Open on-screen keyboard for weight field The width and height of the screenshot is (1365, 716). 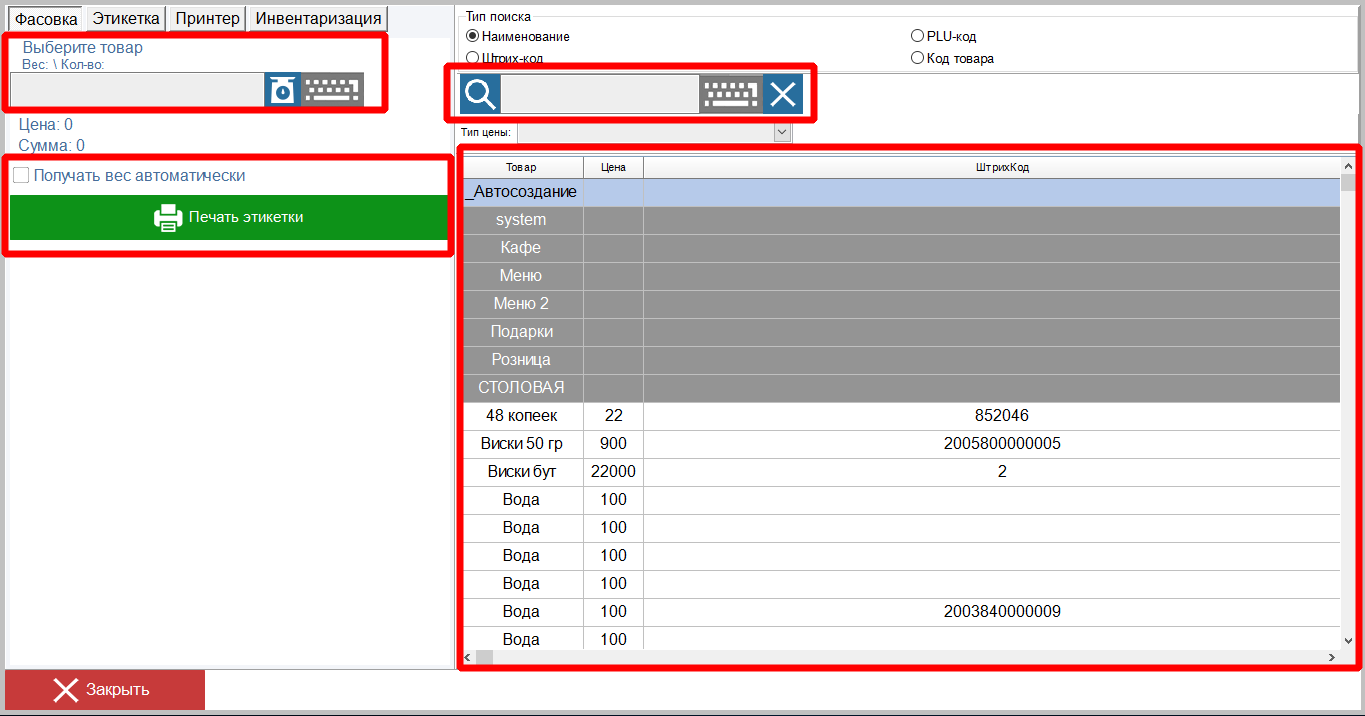pos(332,90)
